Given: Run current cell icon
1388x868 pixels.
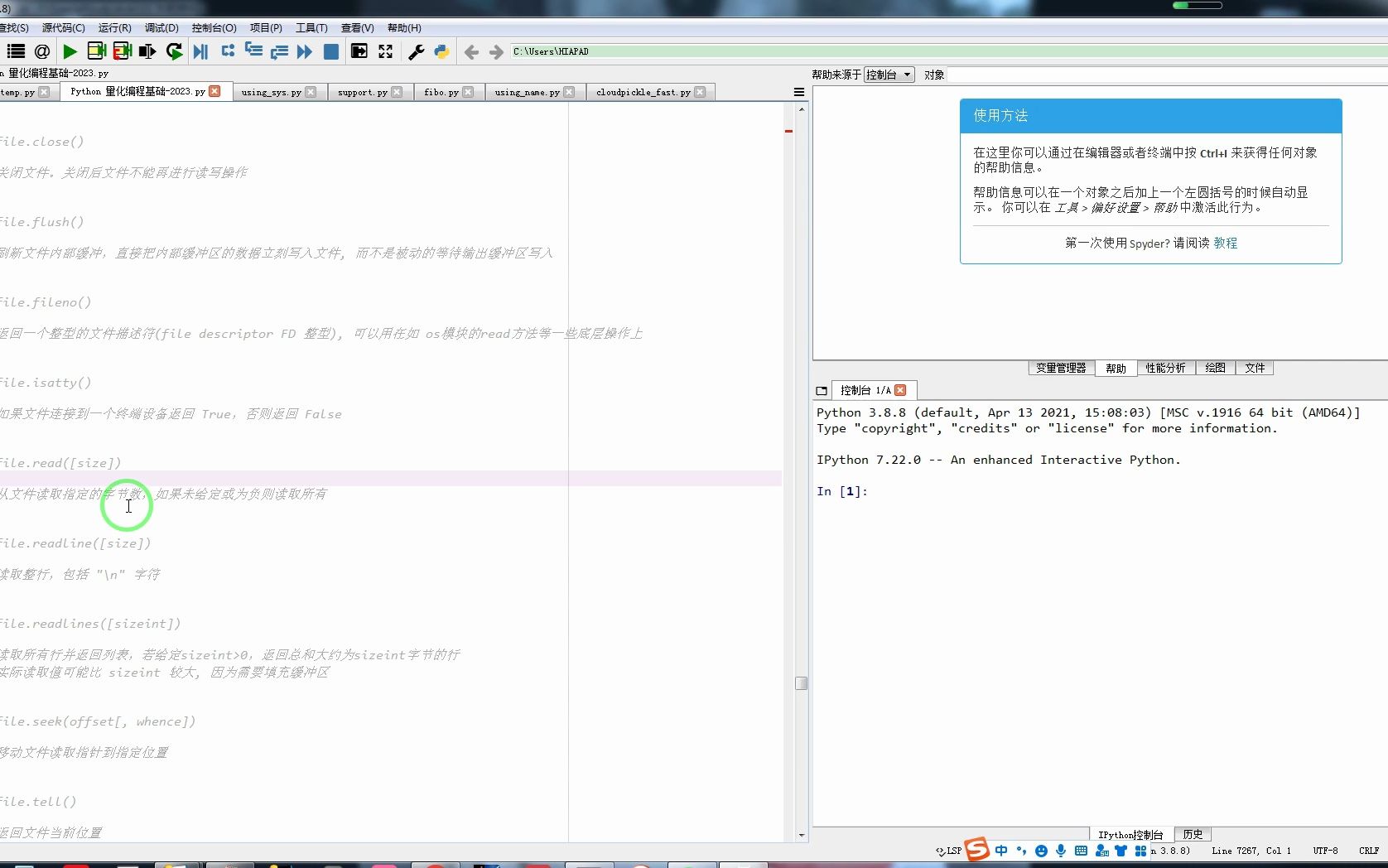Looking at the screenshot, I should 97,51.
